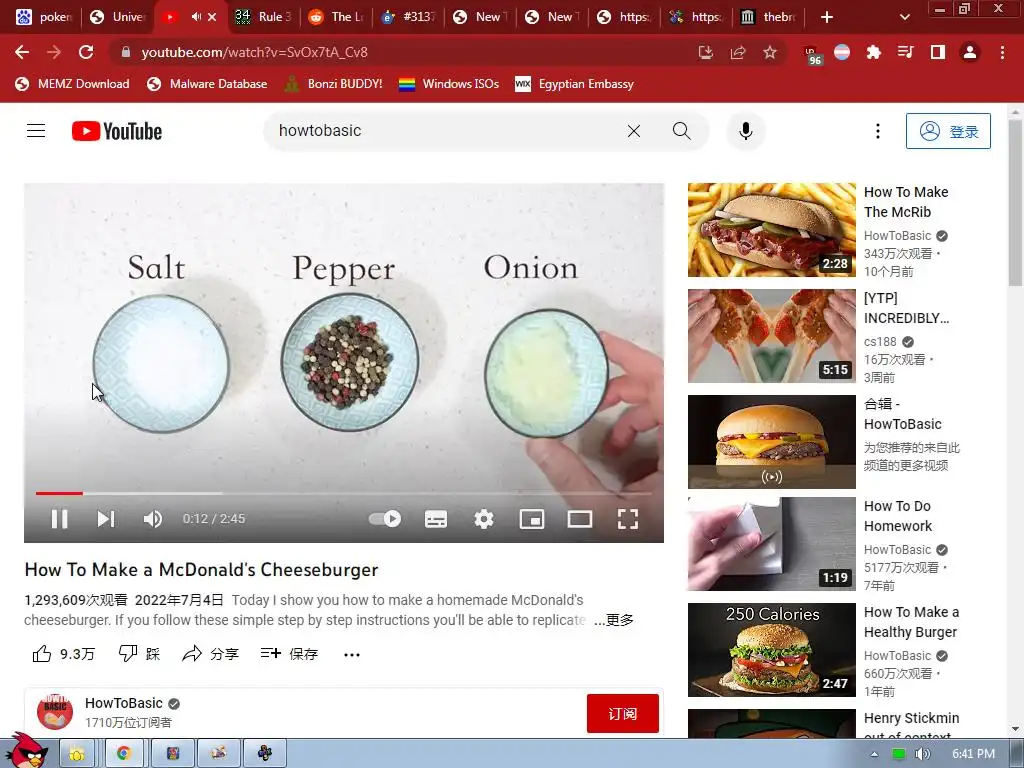Open Windows ISOs bookmark
The height and width of the screenshot is (768, 1024).
coord(449,84)
